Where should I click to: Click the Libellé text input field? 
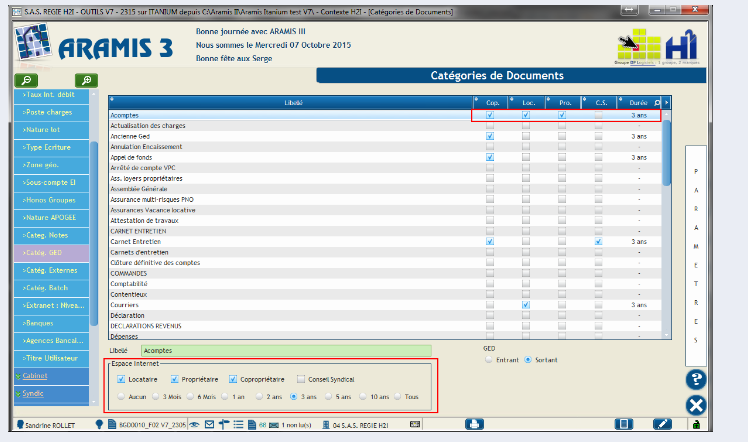(284, 351)
